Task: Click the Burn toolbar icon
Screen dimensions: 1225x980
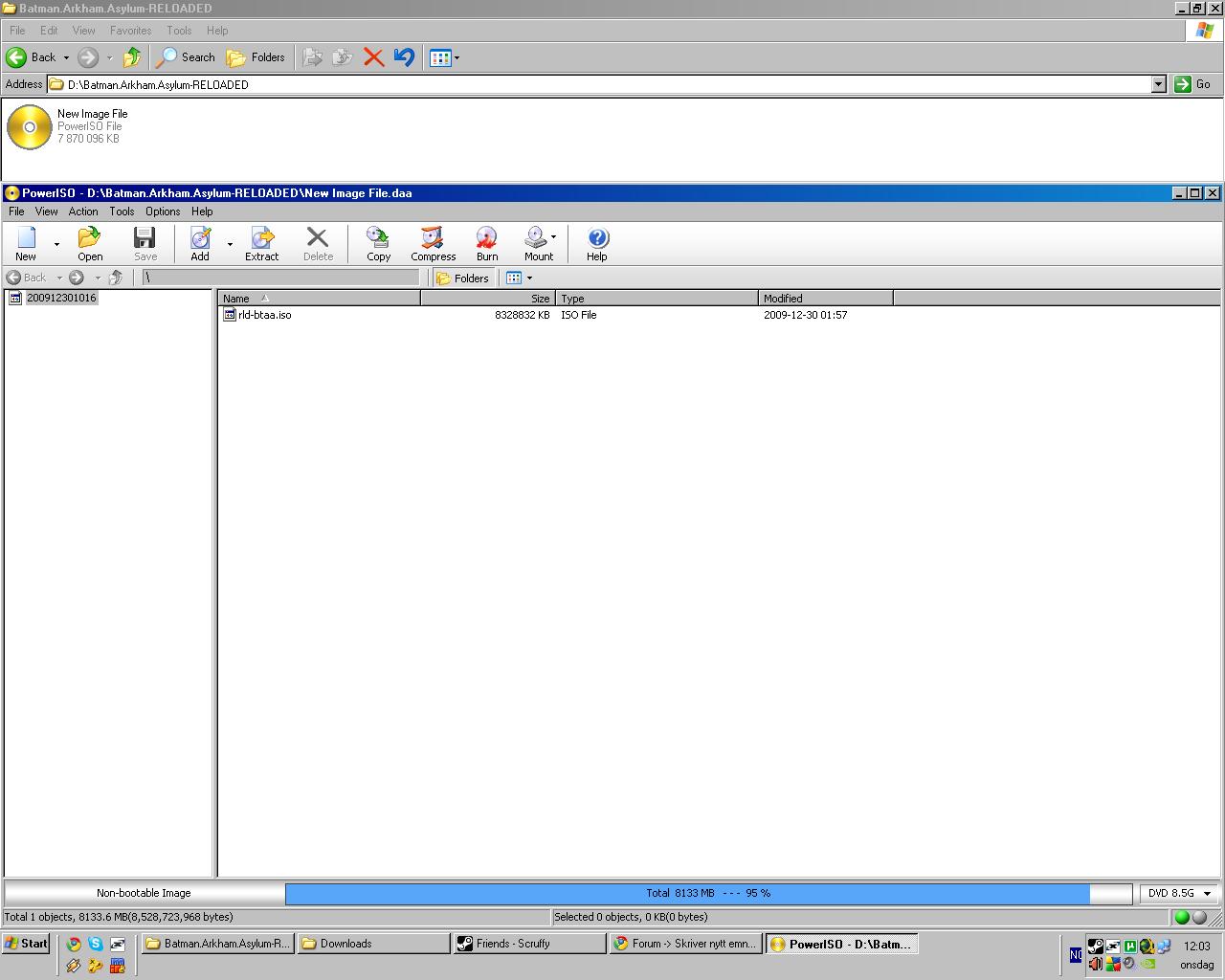Action: click(487, 243)
